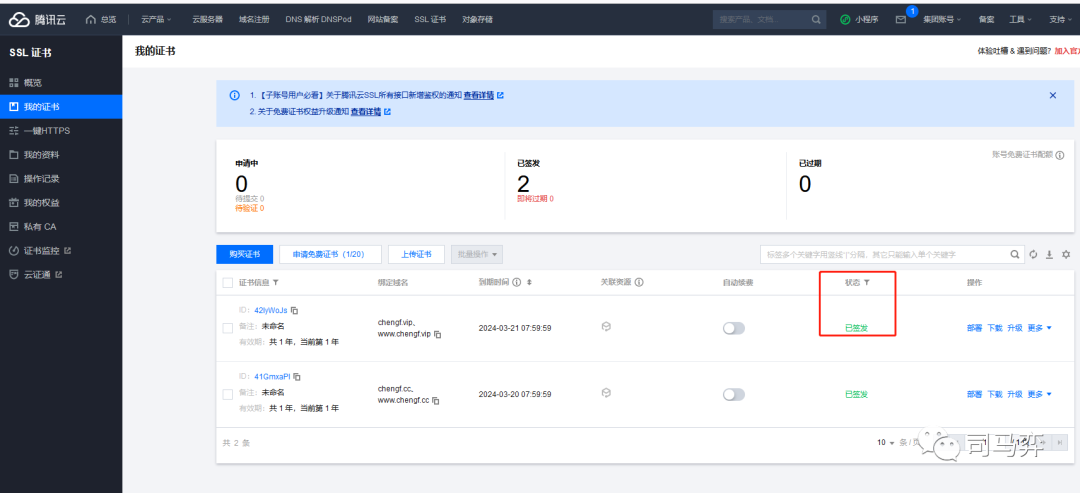Go to DNS 解析 DNSPod in top navigation
The width and height of the screenshot is (1080, 493).
(x=318, y=19)
